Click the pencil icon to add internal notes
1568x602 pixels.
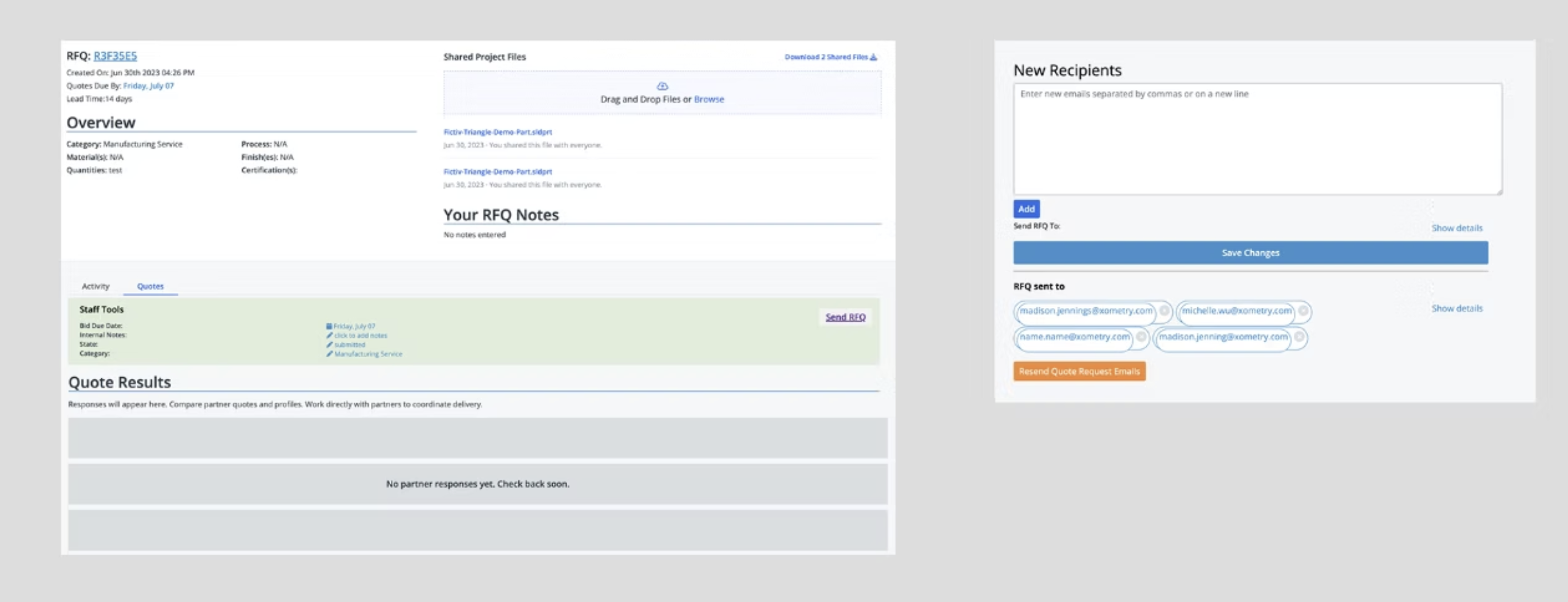[331, 335]
